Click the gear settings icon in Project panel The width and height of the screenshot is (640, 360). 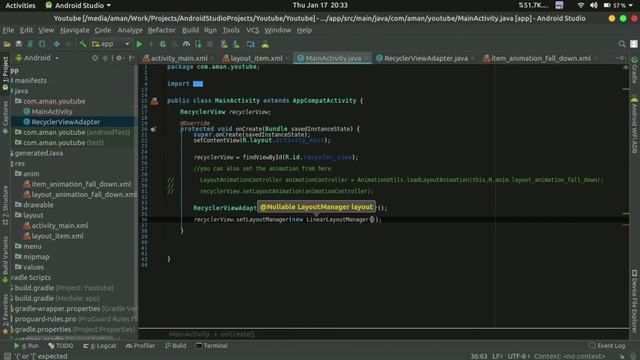point(119,58)
